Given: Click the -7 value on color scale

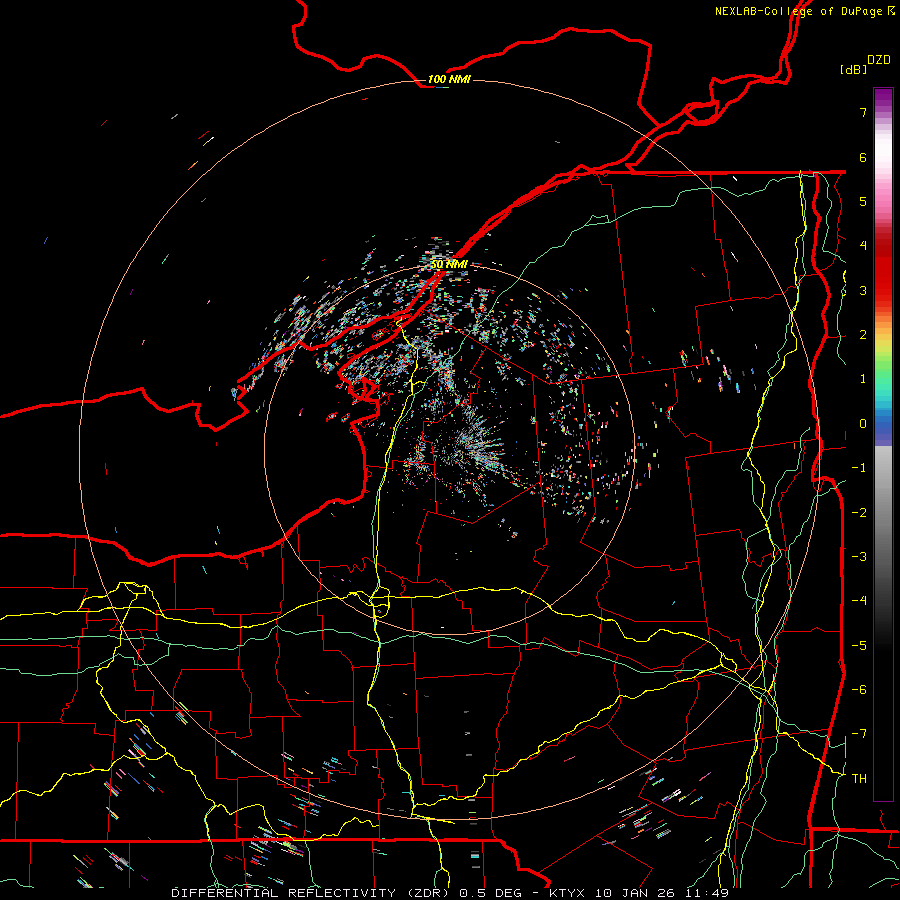Looking at the screenshot, I should tap(859, 734).
